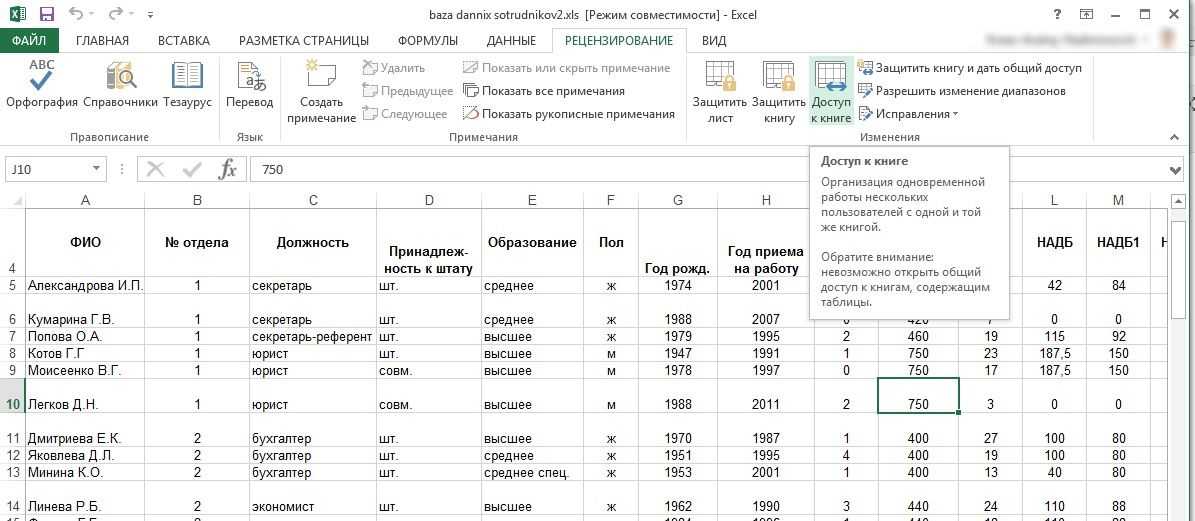Click Разрешить изменение диапазонов
Image resolution: width=1195 pixels, height=521 pixels.
coord(961,91)
